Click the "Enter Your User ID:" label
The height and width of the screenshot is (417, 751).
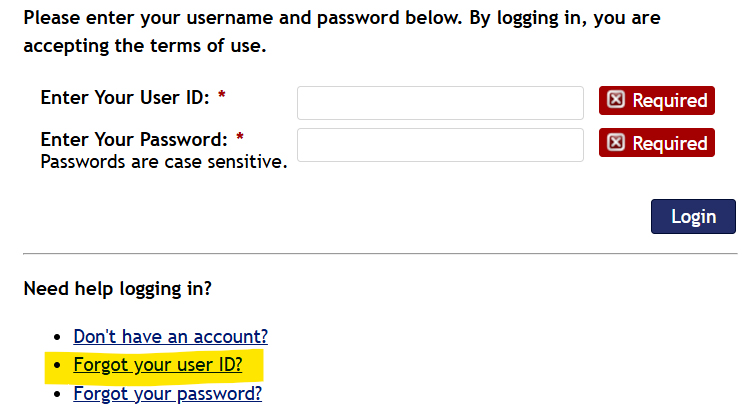tap(125, 98)
